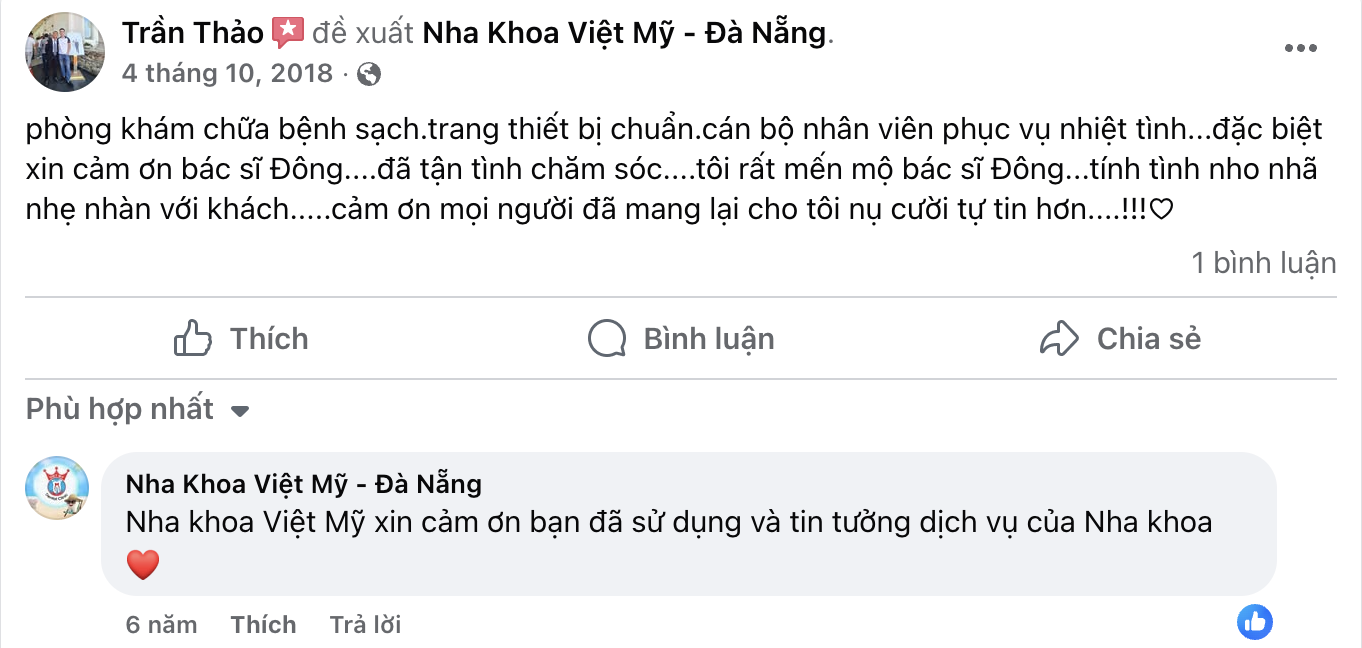Like the comment via its Thích link
The width and height of the screenshot is (1362, 648).
coord(263,624)
